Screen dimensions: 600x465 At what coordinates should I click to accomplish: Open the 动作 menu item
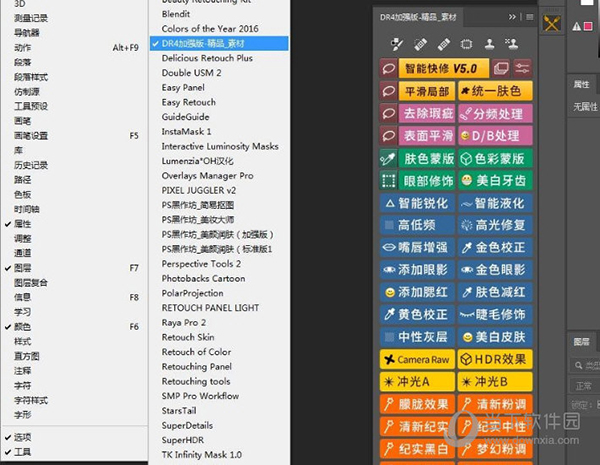point(75,47)
